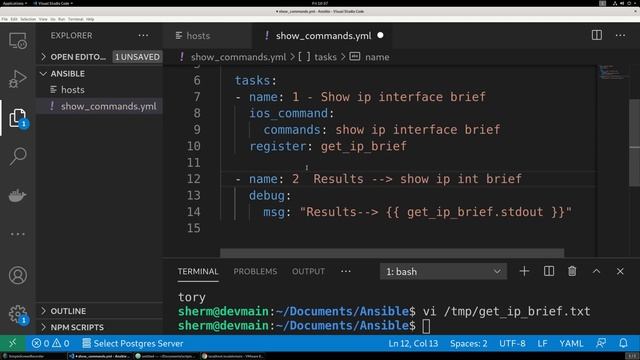This screenshot has width=640, height=360.
Task: Expand the Outline section
Action: [x=68, y=311]
